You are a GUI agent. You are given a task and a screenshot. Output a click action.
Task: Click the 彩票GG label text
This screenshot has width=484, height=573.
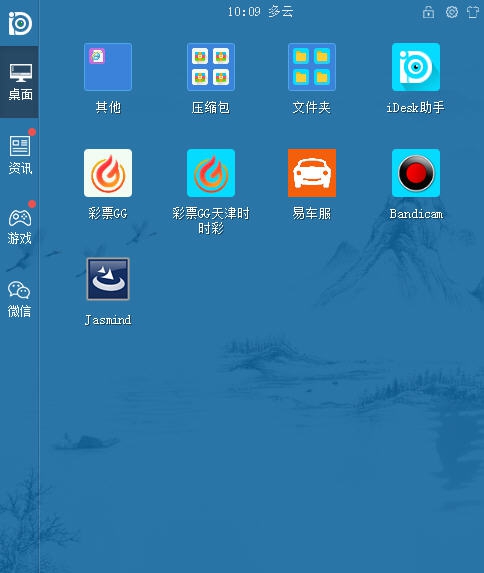click(x=108, y=213)
